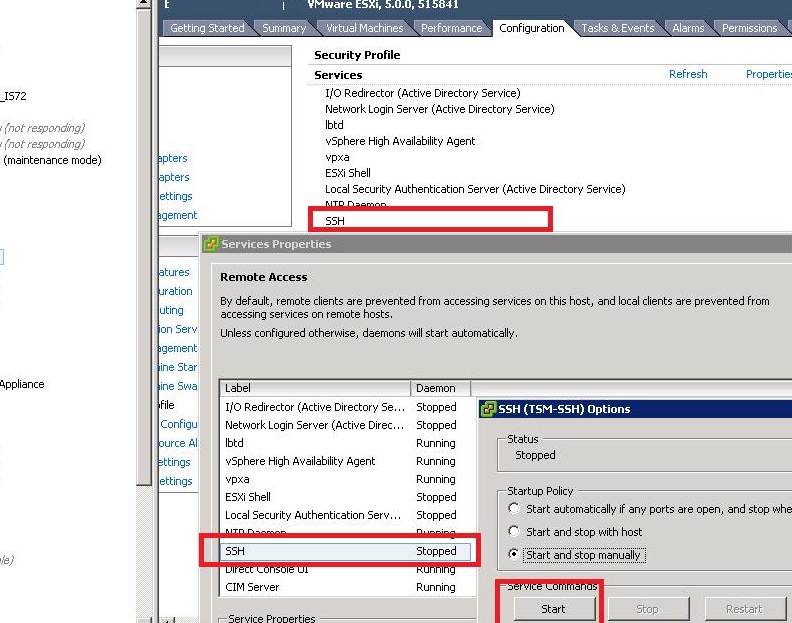Switch to the Performance tab
Screen dimensions: 792x623
pos(451,28)
